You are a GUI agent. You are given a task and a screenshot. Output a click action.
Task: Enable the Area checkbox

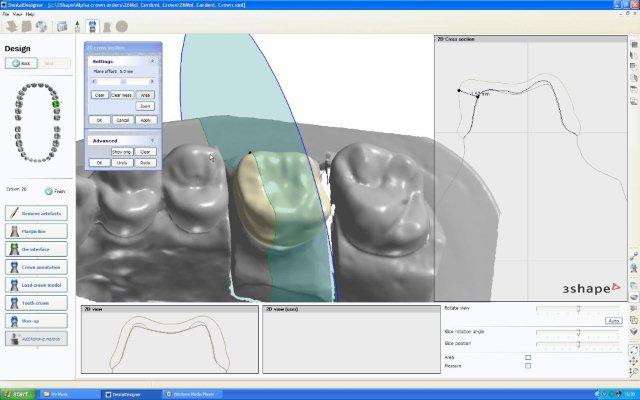pyautogui.click(x=528, y=357)
